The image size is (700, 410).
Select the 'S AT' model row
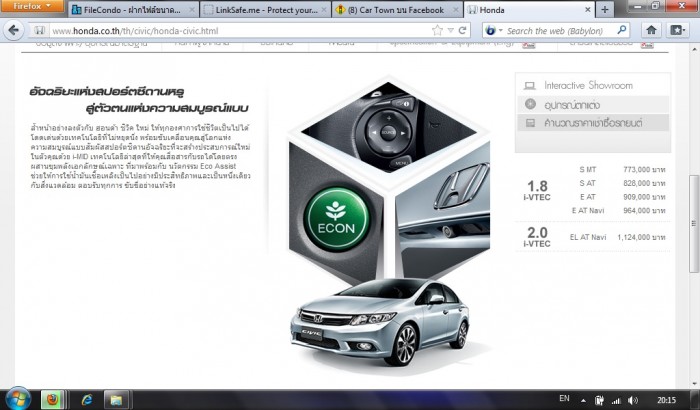(x=622, y=183)
